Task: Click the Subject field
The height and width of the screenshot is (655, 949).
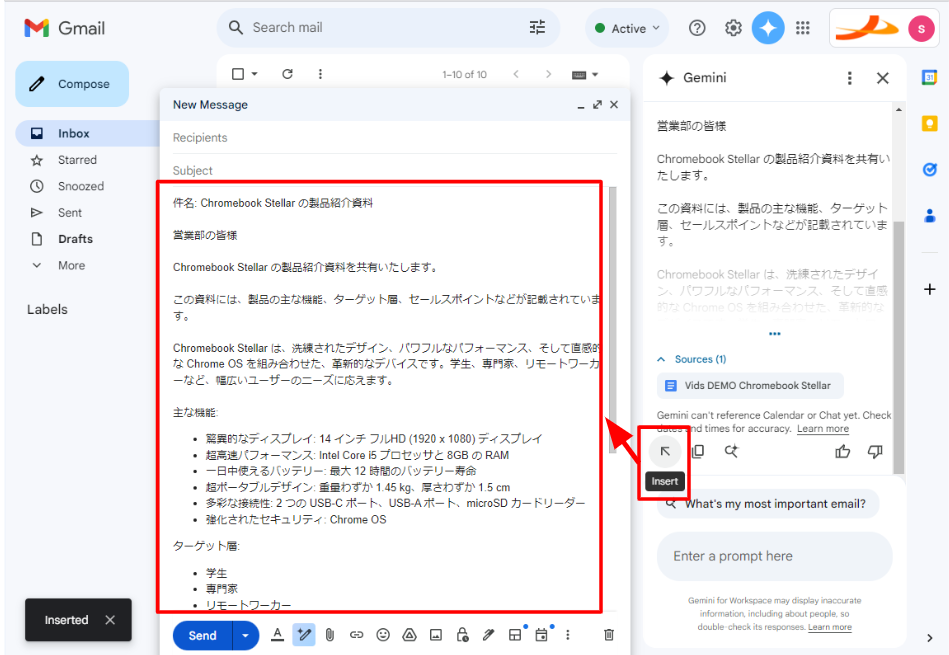Action: pos(395,171)
